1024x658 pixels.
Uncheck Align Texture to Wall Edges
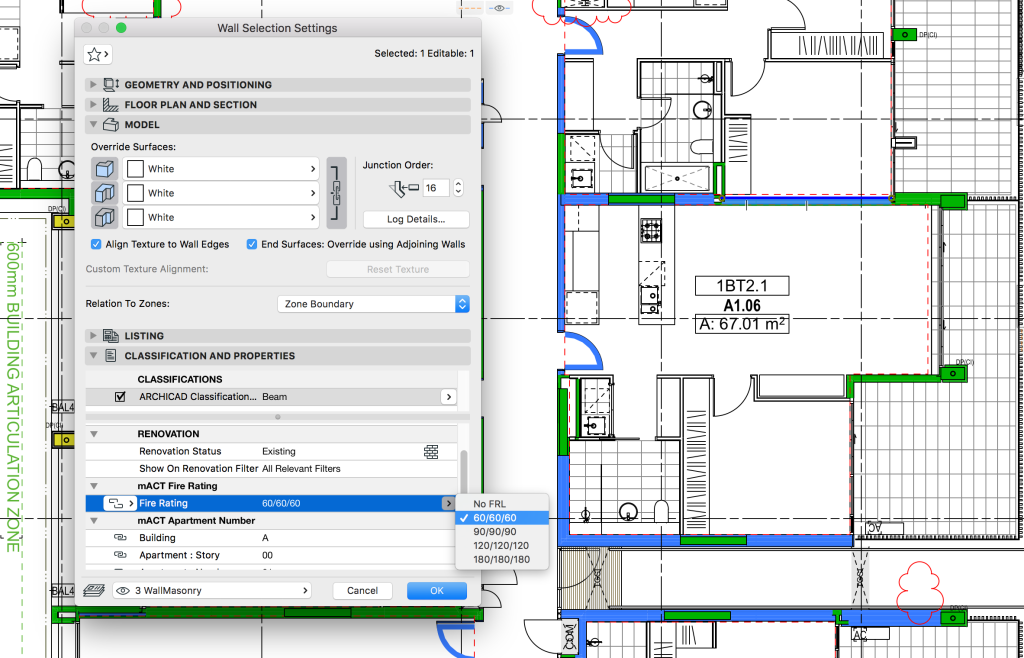97,244
